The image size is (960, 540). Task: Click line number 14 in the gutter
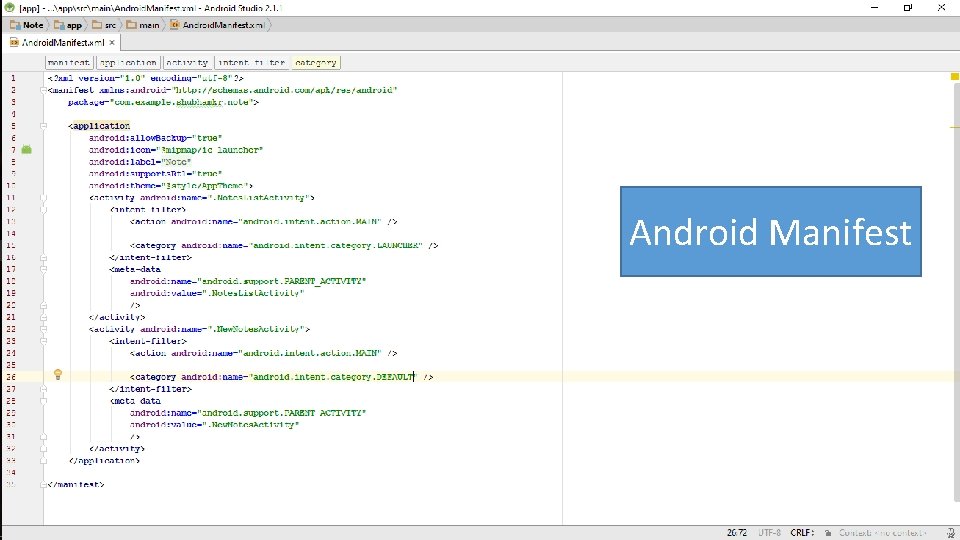(11, 233)
